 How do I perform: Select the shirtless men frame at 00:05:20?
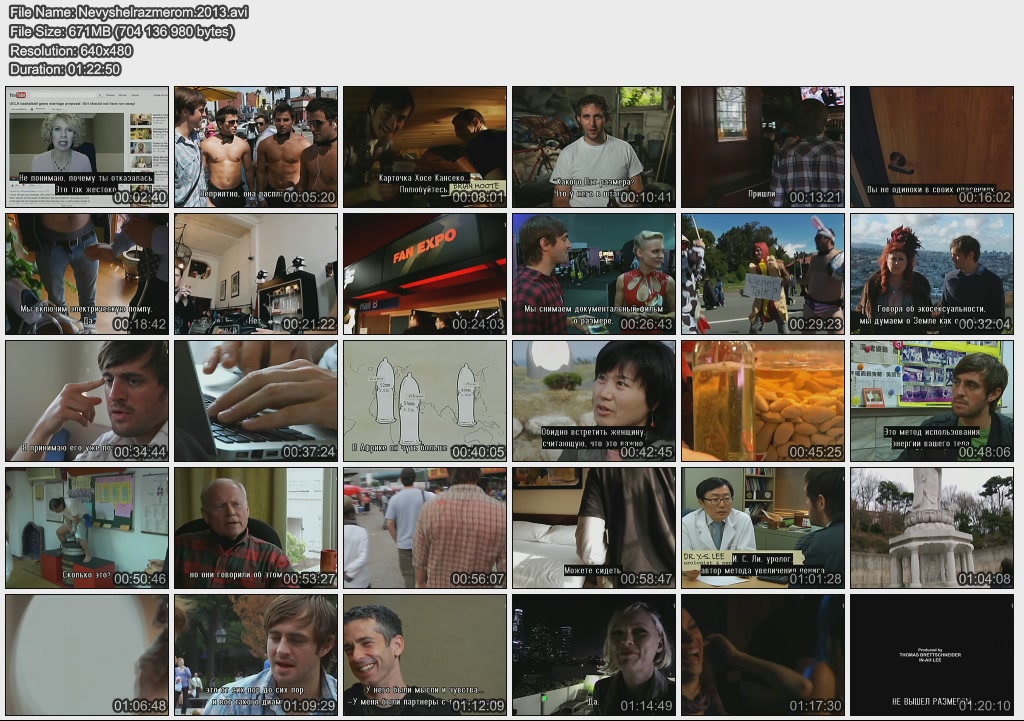256,147
